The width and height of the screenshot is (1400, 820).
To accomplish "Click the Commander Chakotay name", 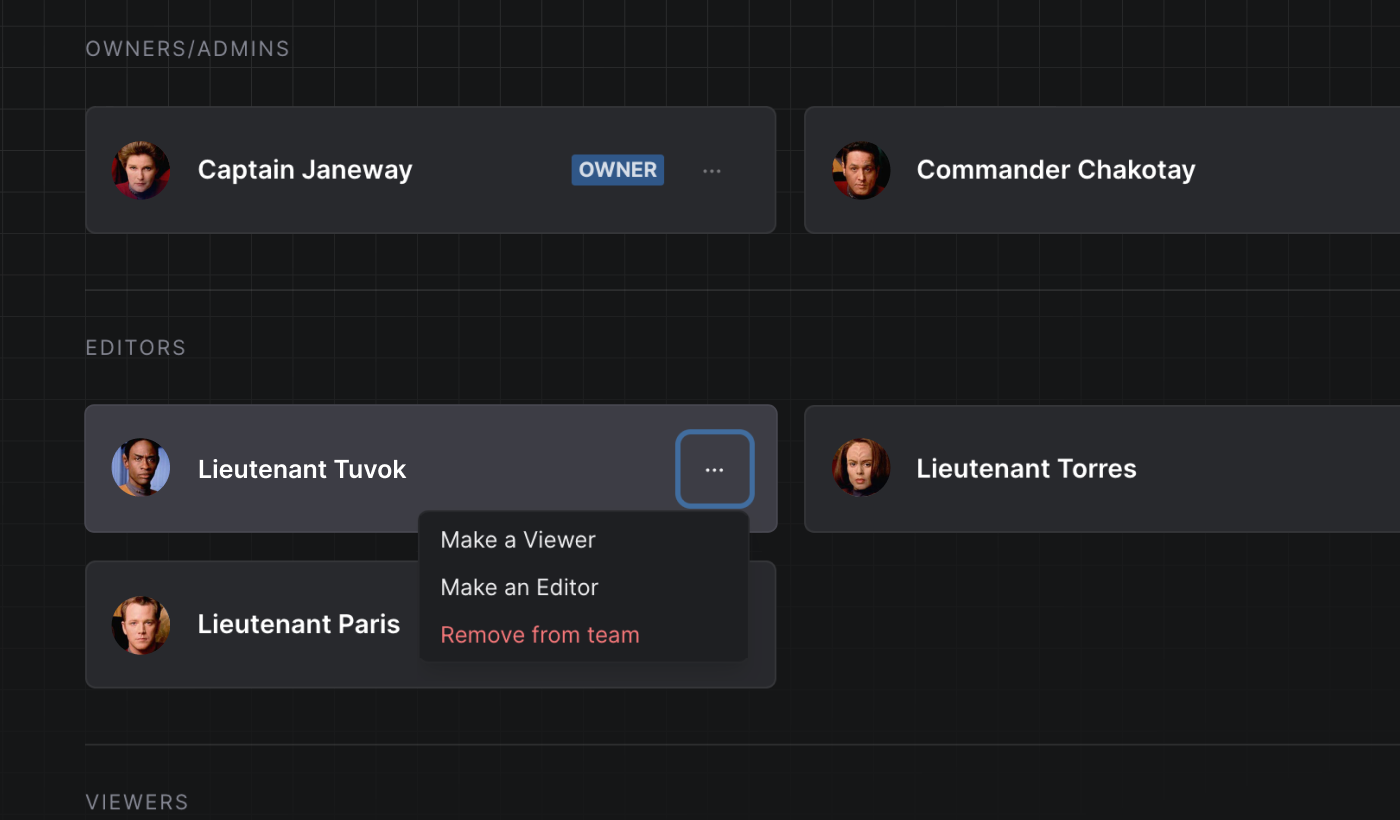I will (1055, 170).
